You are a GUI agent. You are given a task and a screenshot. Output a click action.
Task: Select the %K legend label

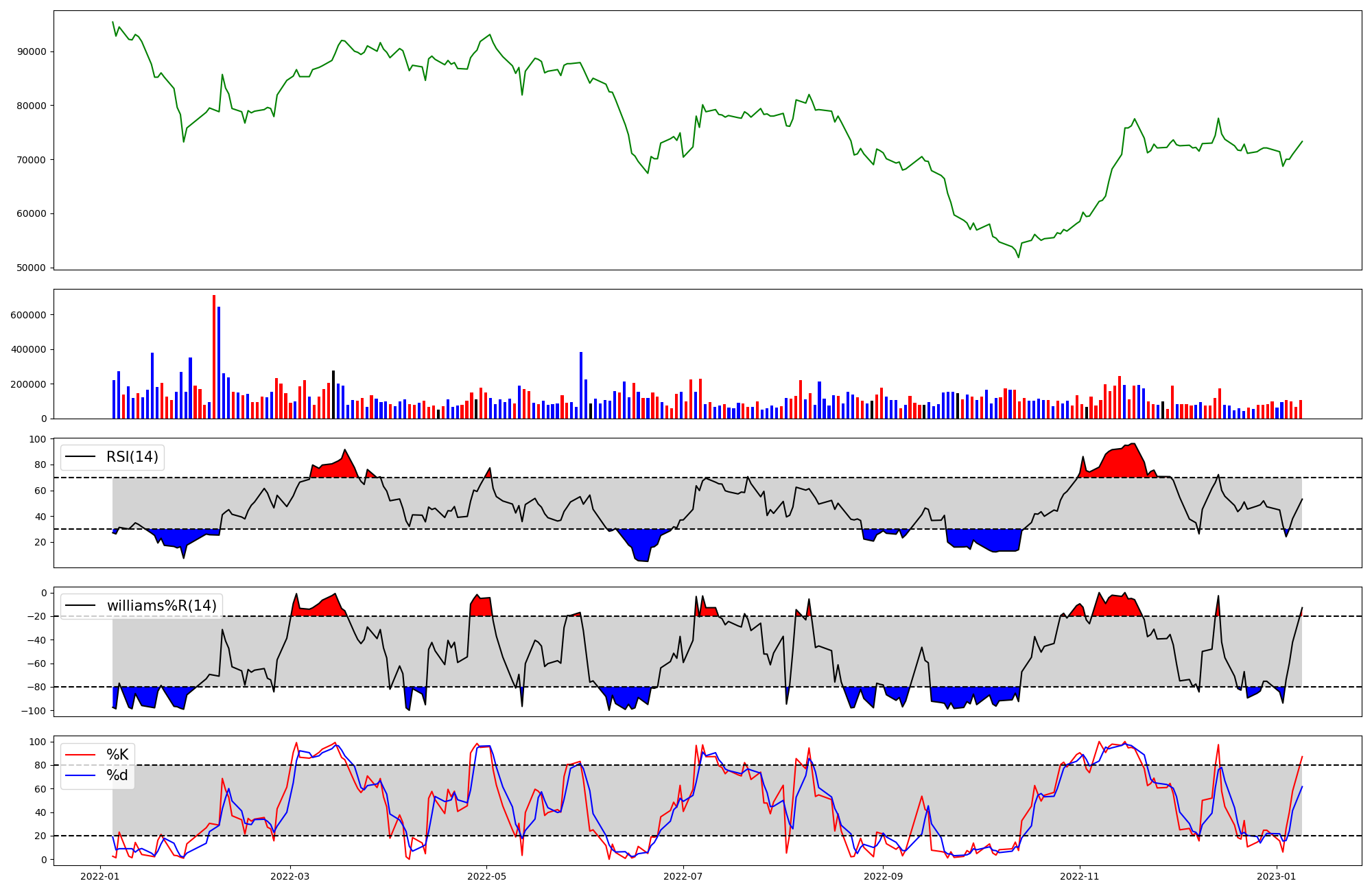coord(117,755)
